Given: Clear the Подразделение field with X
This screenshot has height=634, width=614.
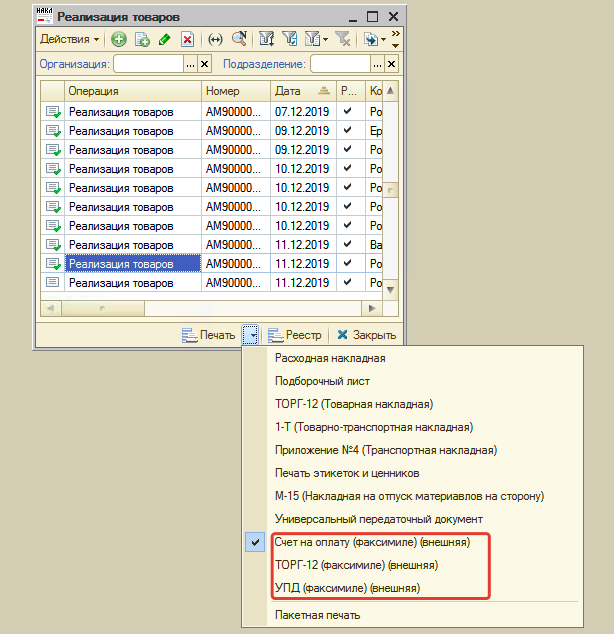Looking at the screenshot, I should [391, 64].
